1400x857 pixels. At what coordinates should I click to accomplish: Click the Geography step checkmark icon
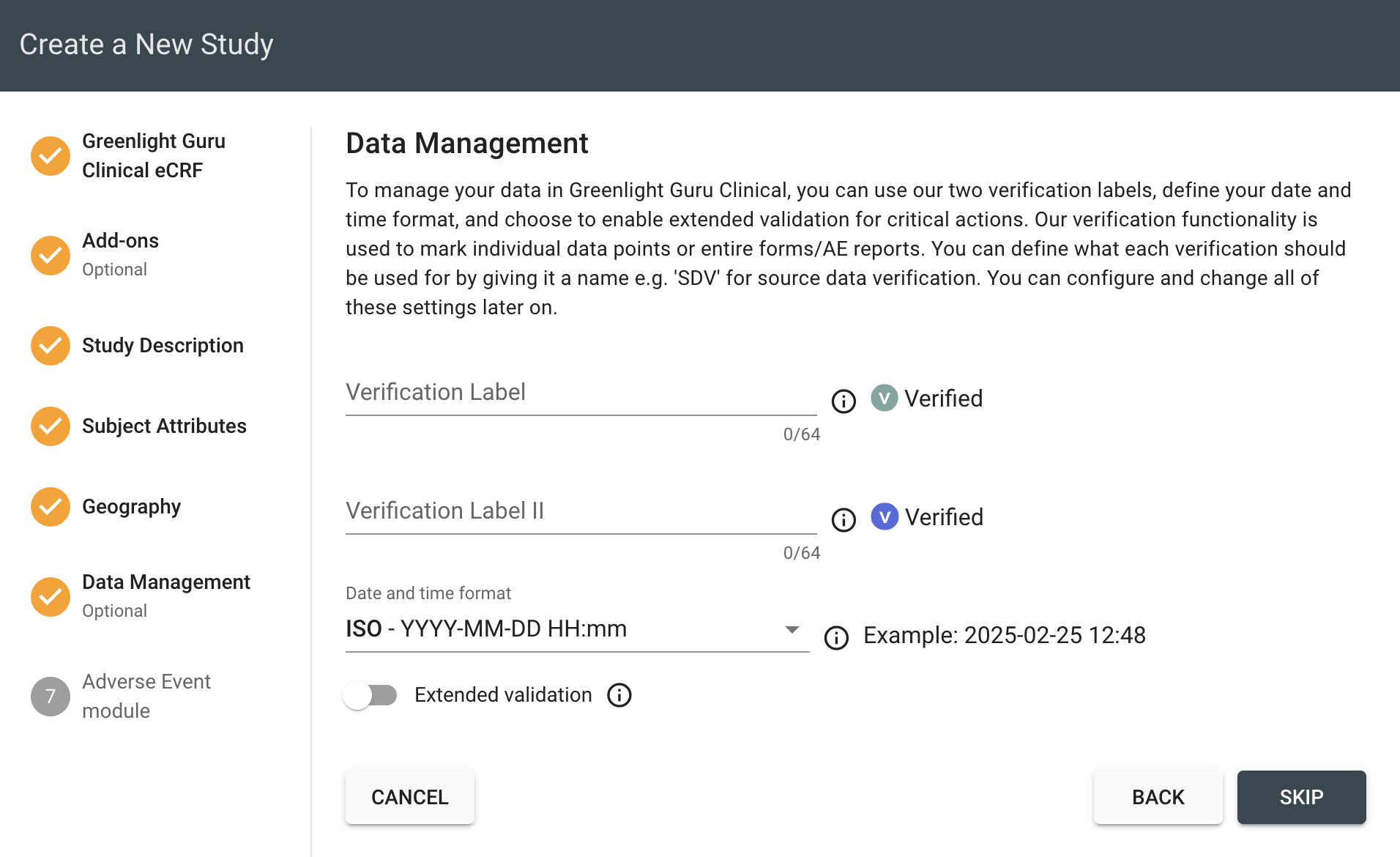click(x=51, y=507)
